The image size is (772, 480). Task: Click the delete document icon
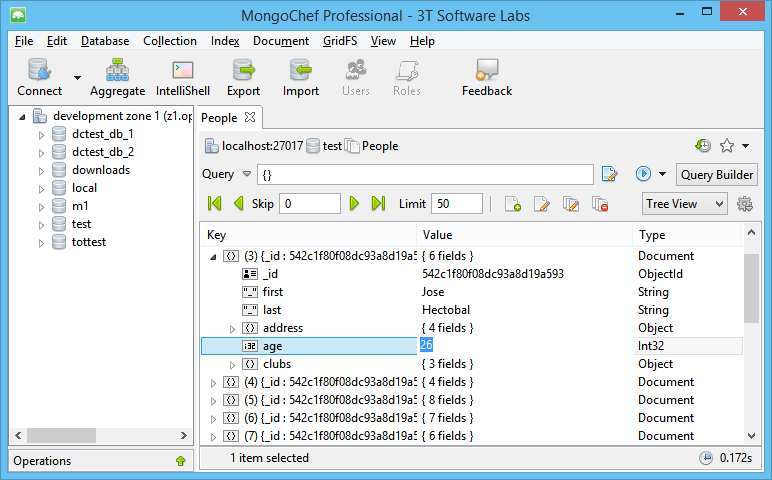click(x=600, y=204)
